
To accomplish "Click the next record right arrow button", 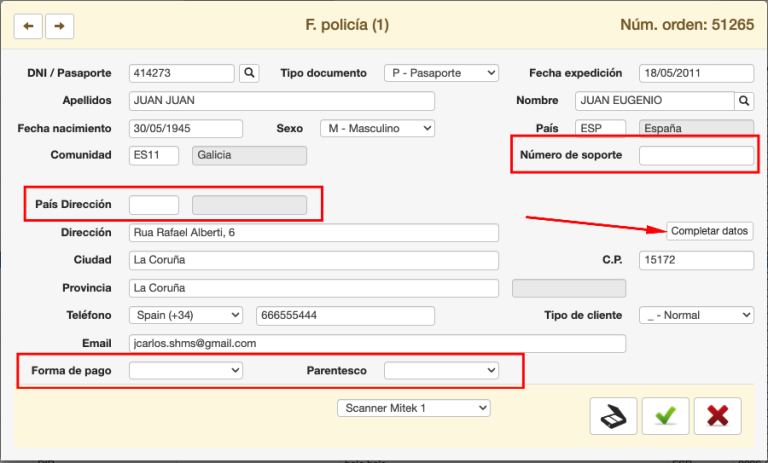I will 60,26.
